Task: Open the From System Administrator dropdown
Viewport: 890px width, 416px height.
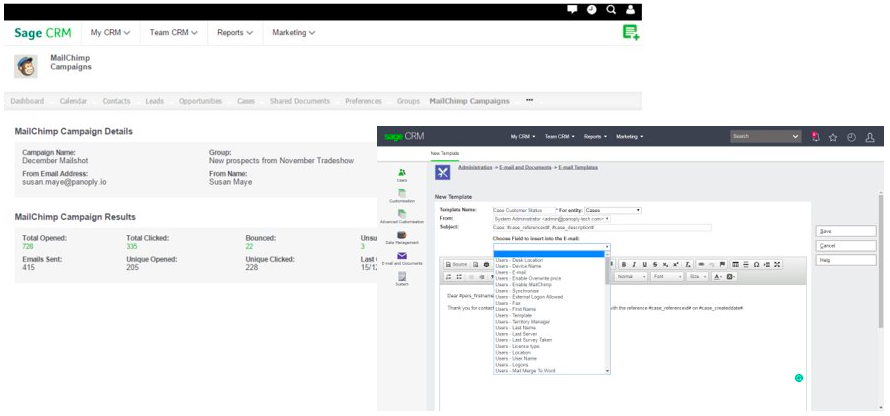Action: pos(552,218)
